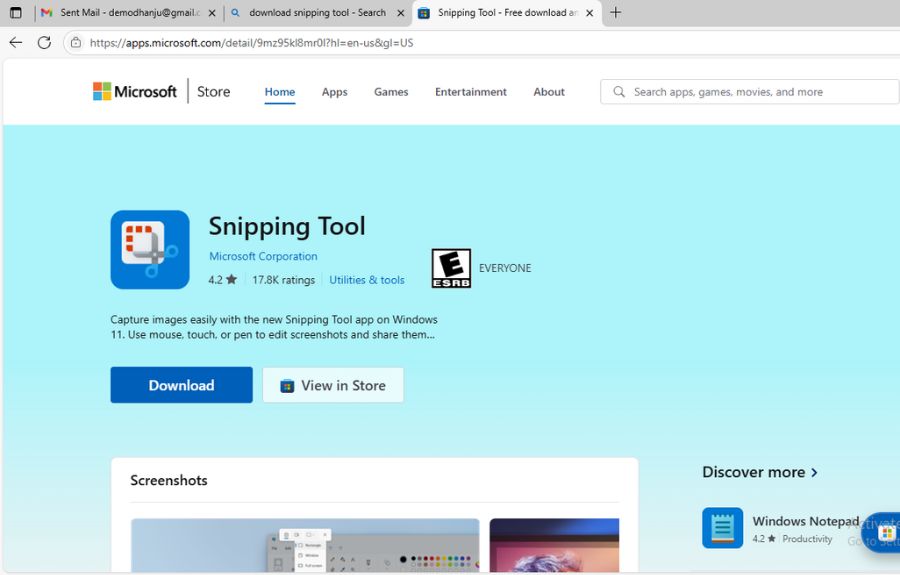Viewport: 900px width, 575px height.
Task: Click the Snipping Tool title heading
Action: pyautogui.click(x=287, y=227)
